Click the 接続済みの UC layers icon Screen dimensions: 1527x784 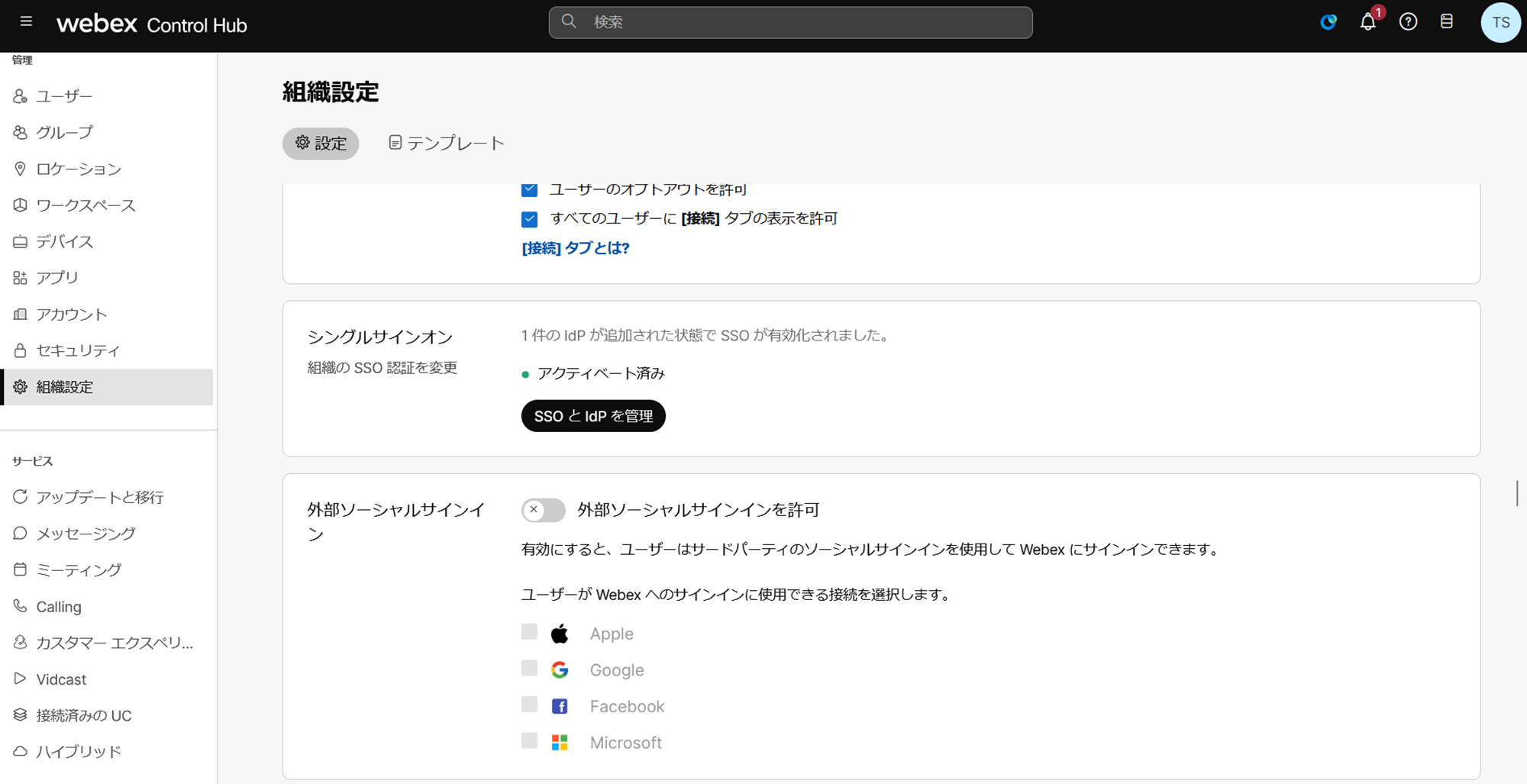[21, 715]
